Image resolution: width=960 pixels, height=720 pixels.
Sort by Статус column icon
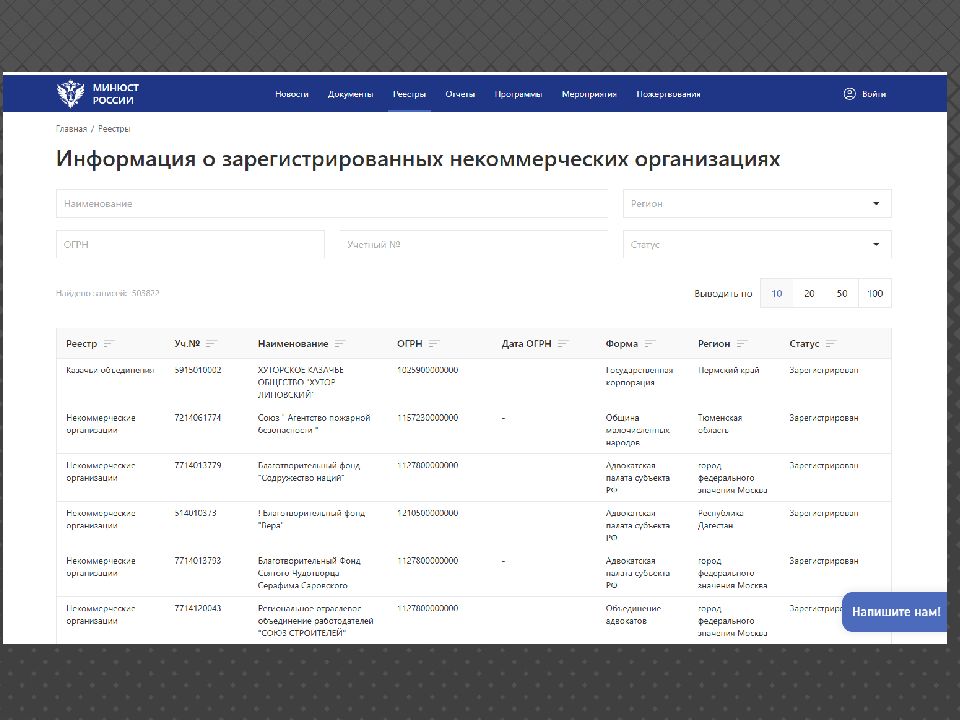pyautogui.click(x=831, y=343)
